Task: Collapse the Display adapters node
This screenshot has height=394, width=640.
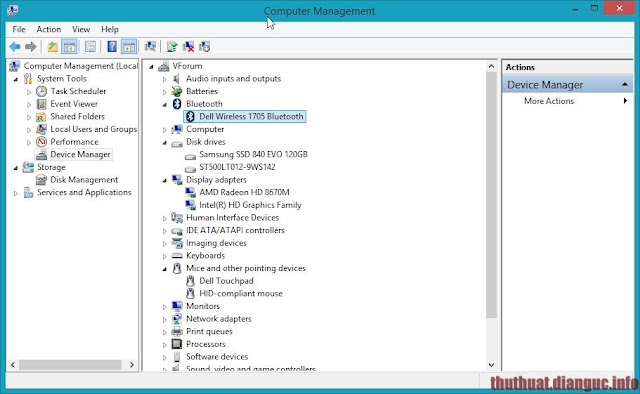Action: 164,180
